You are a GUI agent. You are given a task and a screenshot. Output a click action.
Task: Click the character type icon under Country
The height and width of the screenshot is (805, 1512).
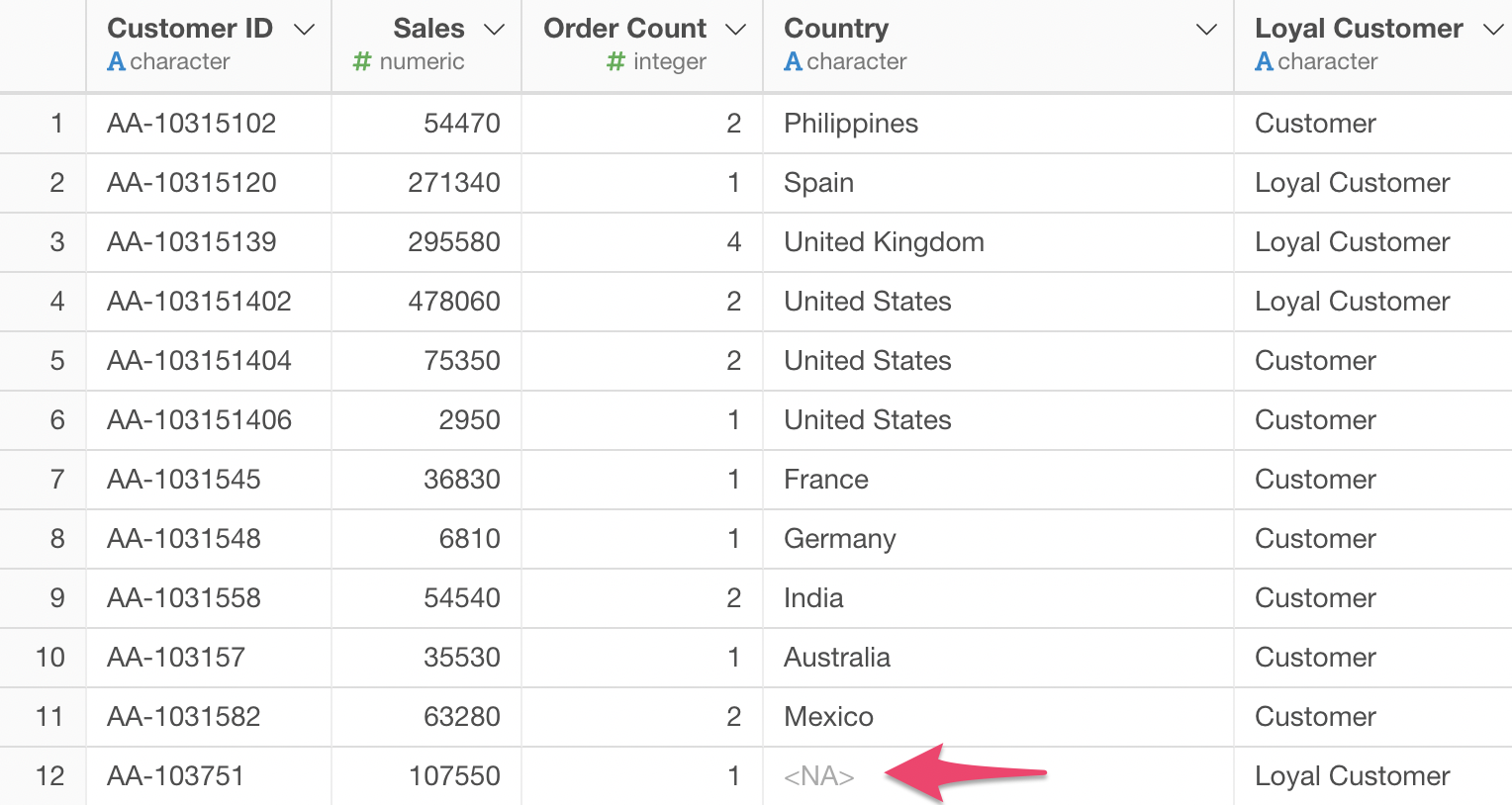pyautogui.click(x=793, y=61)
